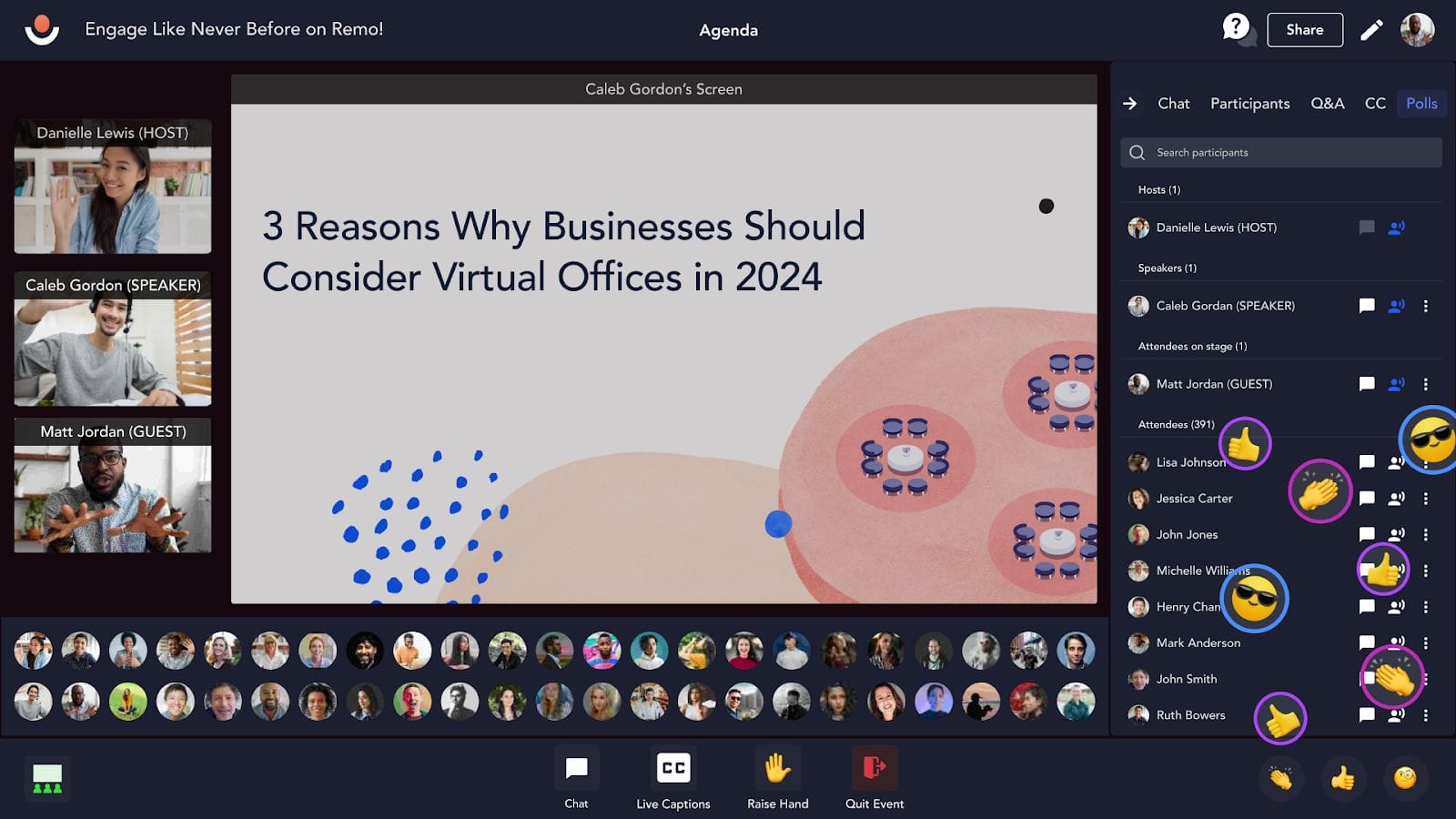Click the Share button
Screen dimensions: 1456x819
(1304, 30)
